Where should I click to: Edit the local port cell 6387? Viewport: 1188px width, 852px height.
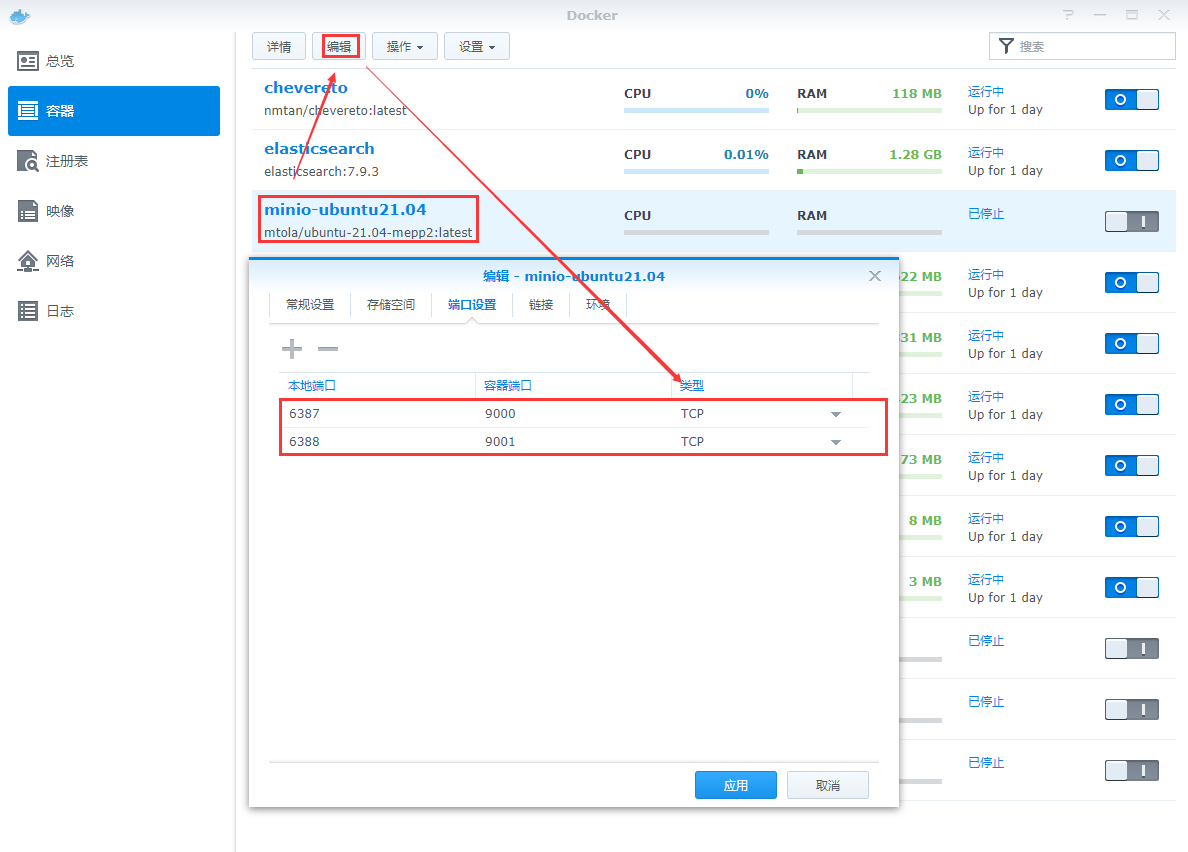point(377,414)
